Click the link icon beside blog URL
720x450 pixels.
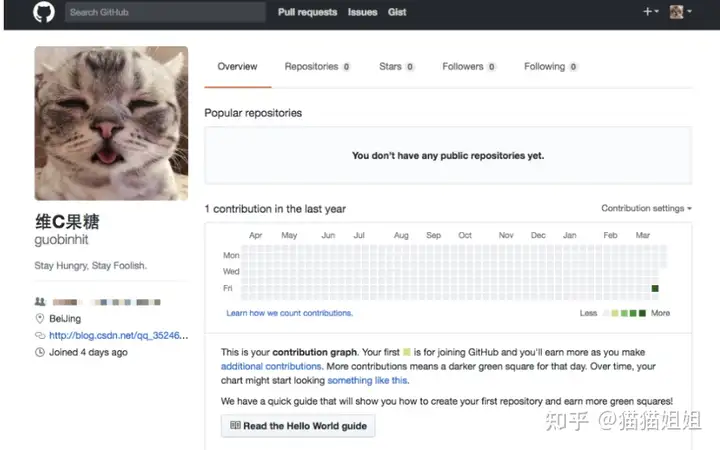(x=40, y=336)
